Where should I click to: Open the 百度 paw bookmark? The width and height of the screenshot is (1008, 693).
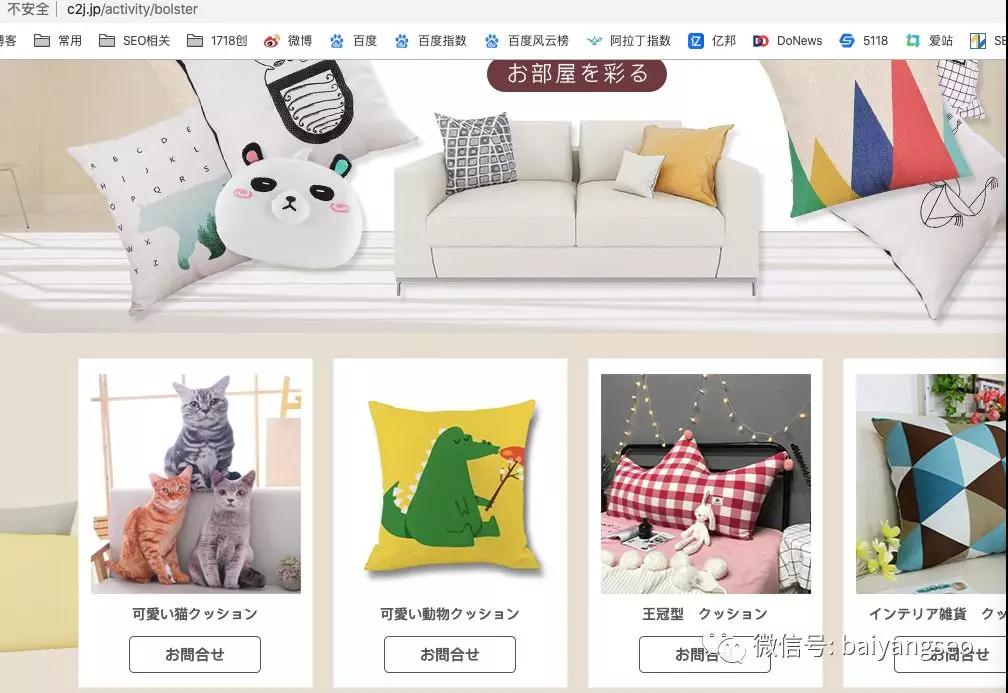pos(353,40)
